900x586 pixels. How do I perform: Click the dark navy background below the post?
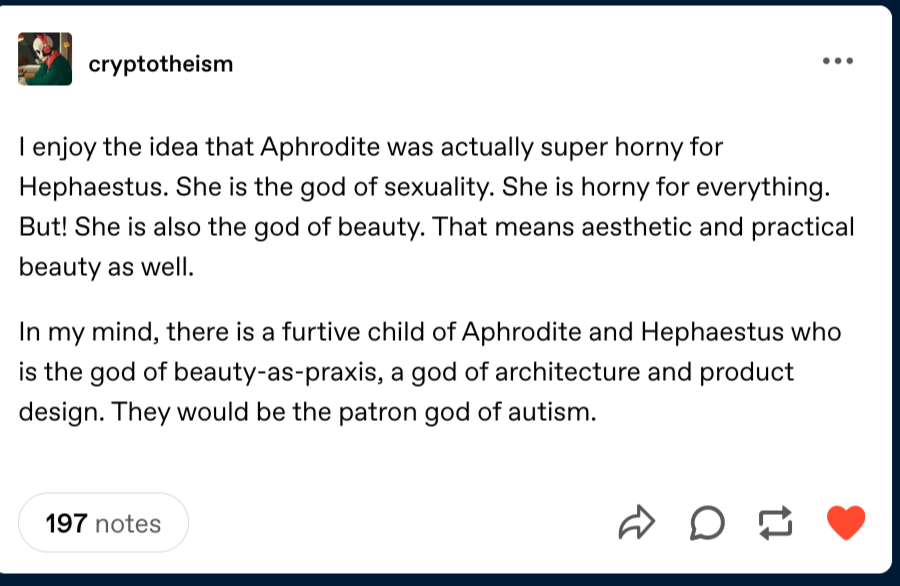[450, 580]
